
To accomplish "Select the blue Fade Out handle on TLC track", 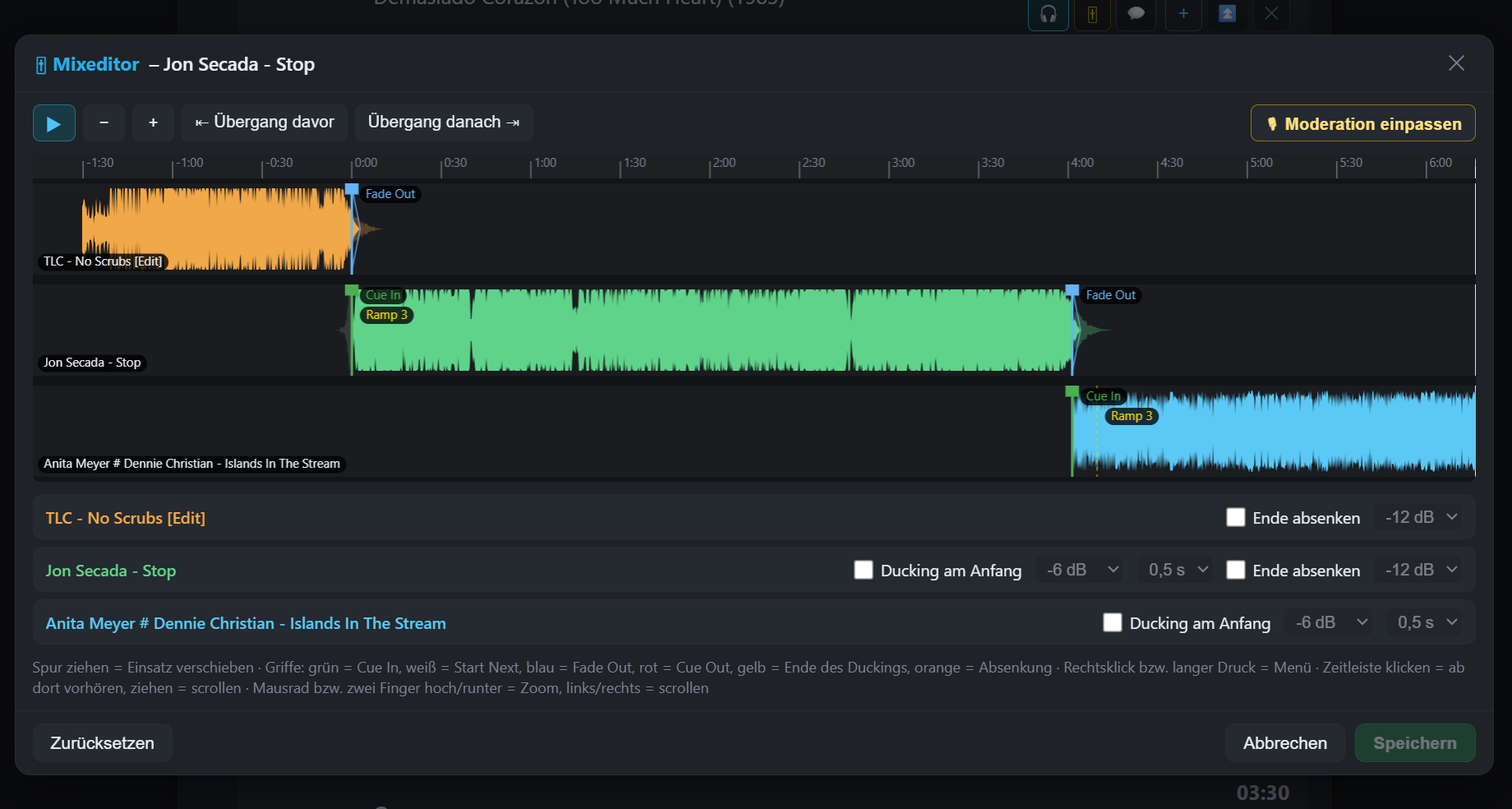I will click(352, 190).
